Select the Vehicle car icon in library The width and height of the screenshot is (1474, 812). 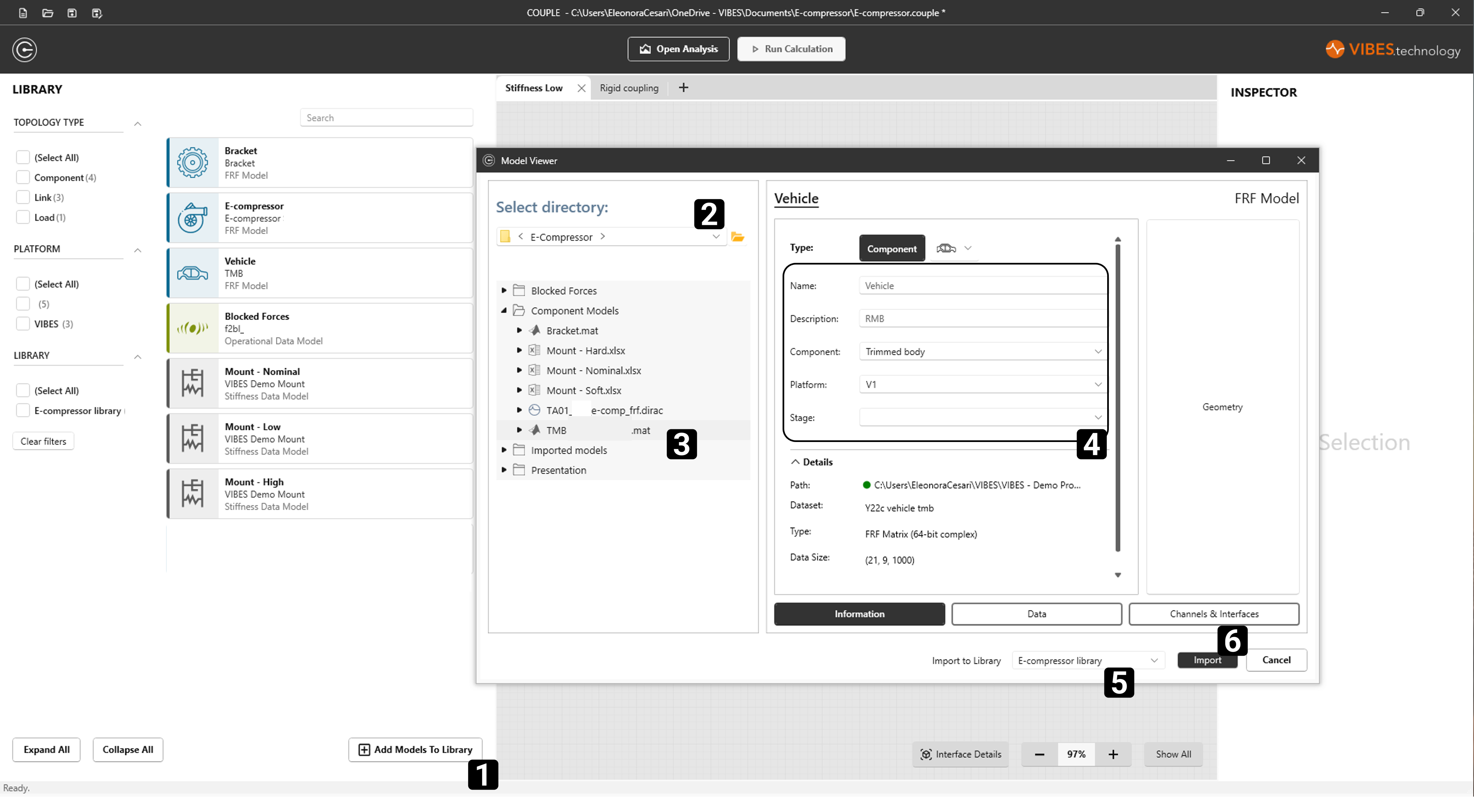point(192,273)
